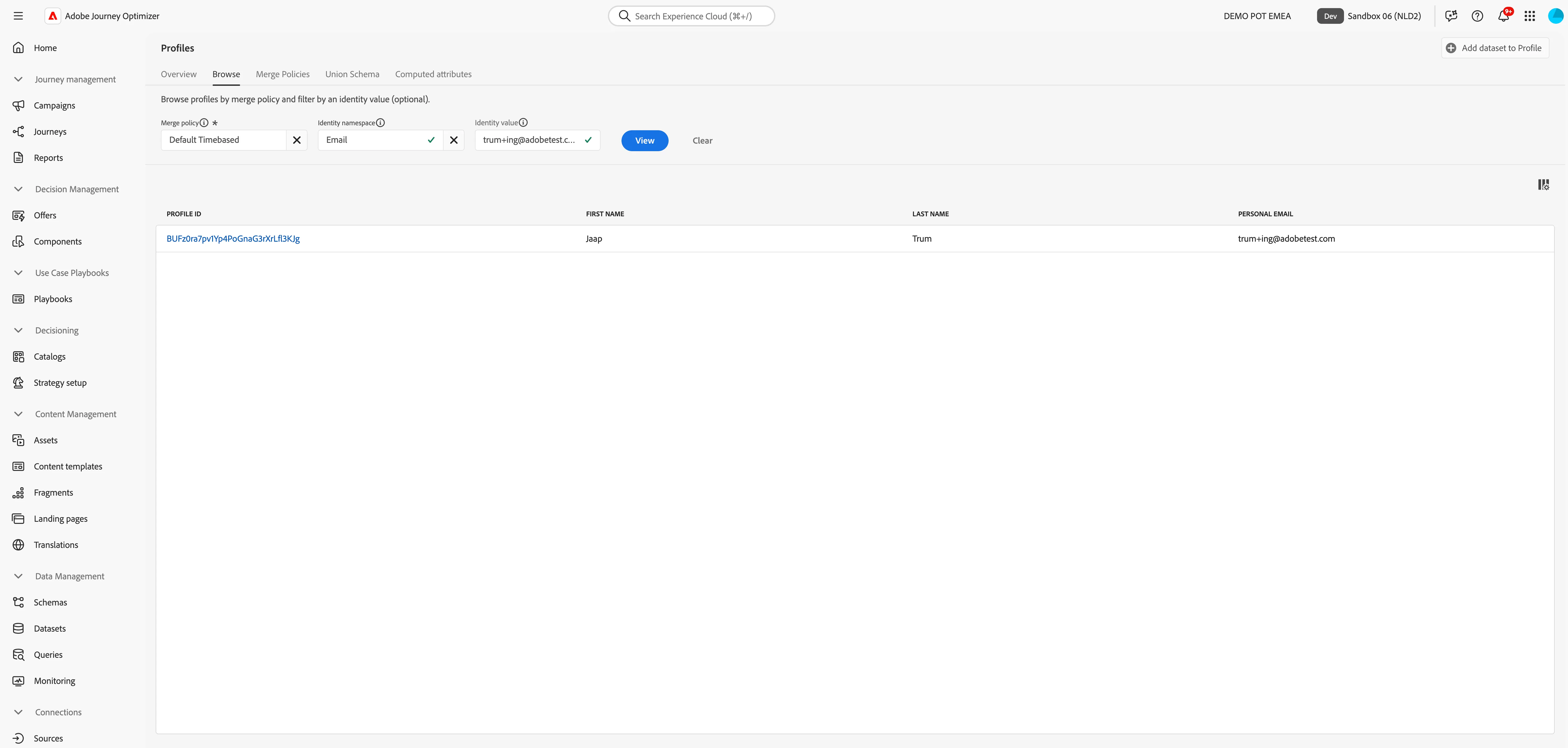
Task: Switch to the Merge Policies tab
Action: coord(282,74)
